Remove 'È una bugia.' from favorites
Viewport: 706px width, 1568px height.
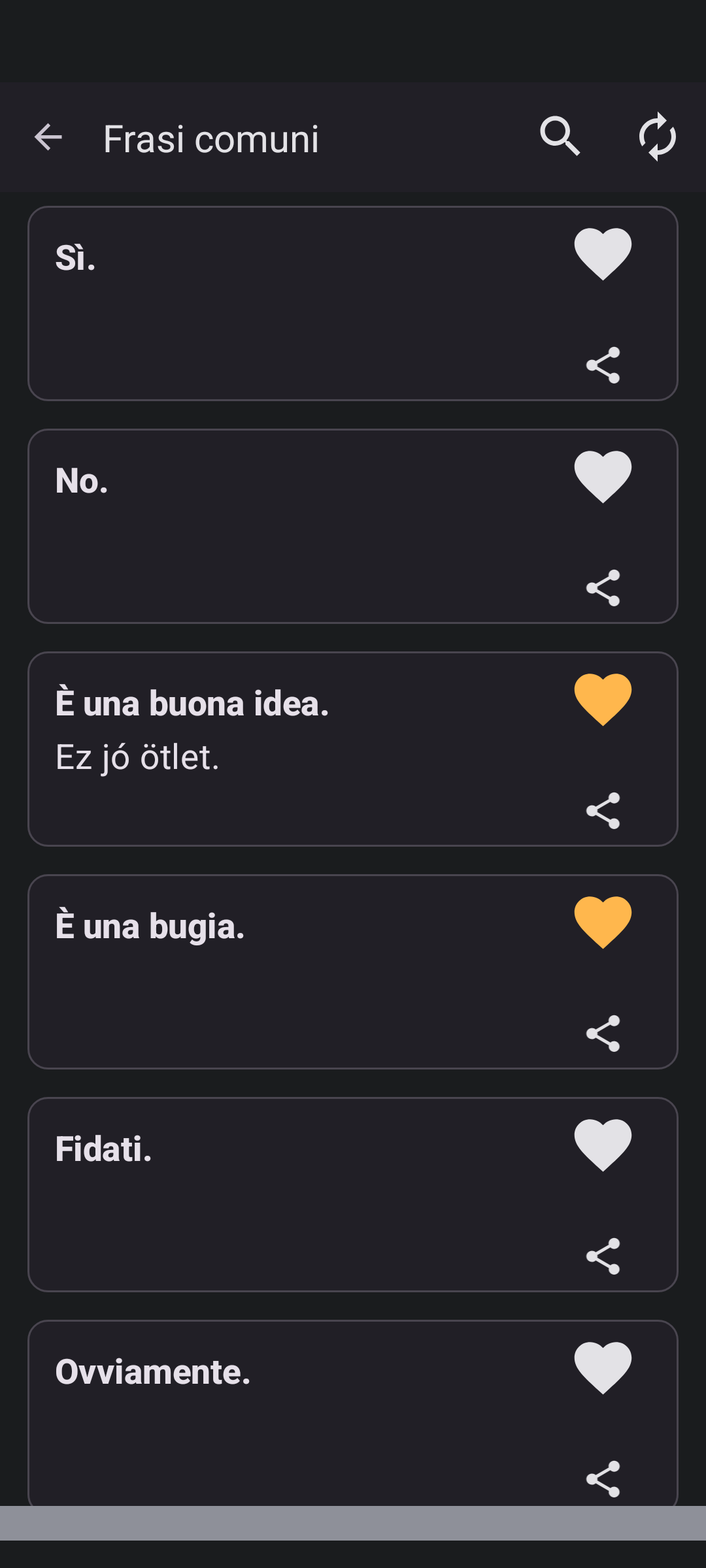pos(603,923)
